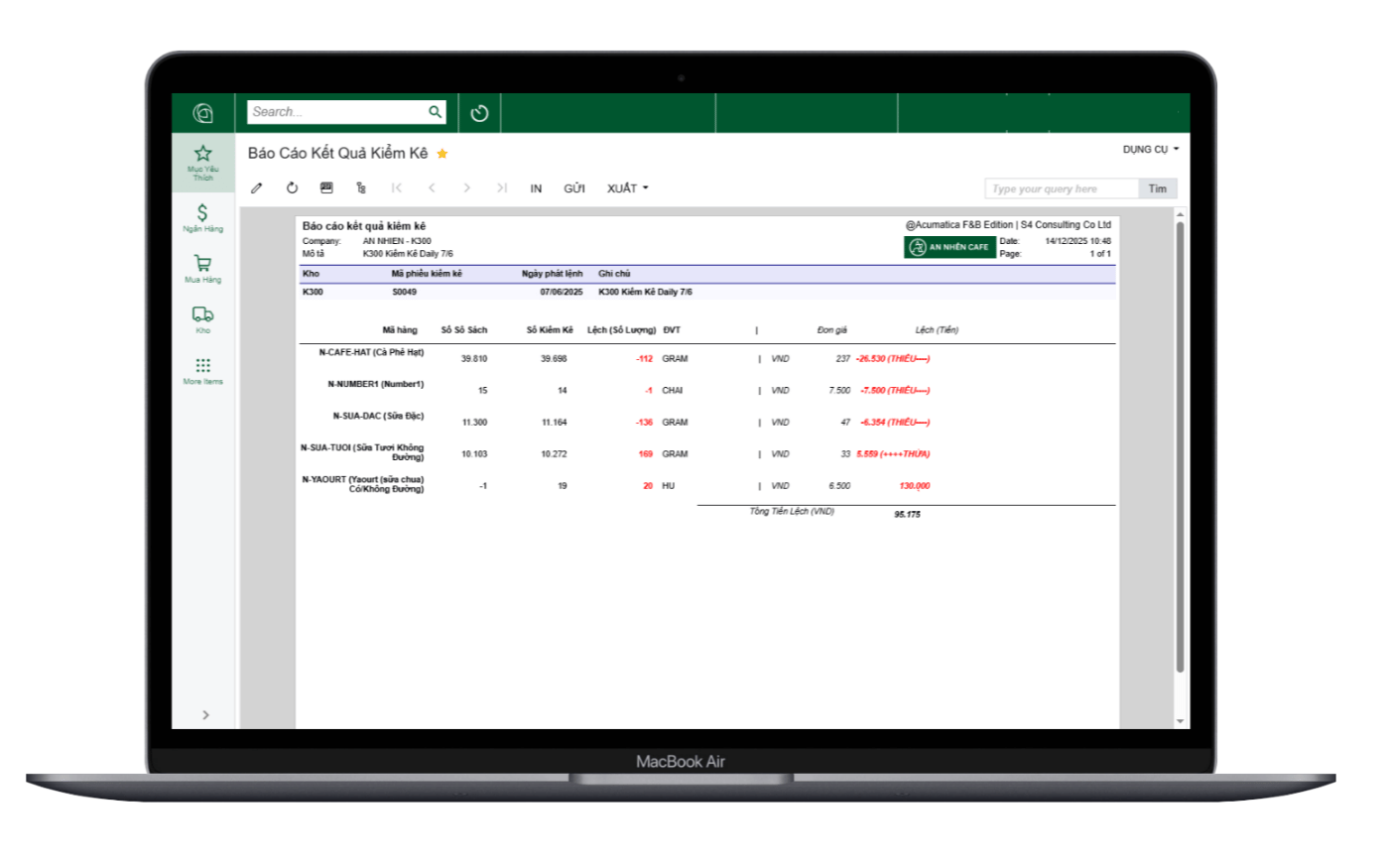This screenshot has height=868, width=1389.
Task: Click the N-NUMBER1 (Number1) item text
Action: coord(376,384)
